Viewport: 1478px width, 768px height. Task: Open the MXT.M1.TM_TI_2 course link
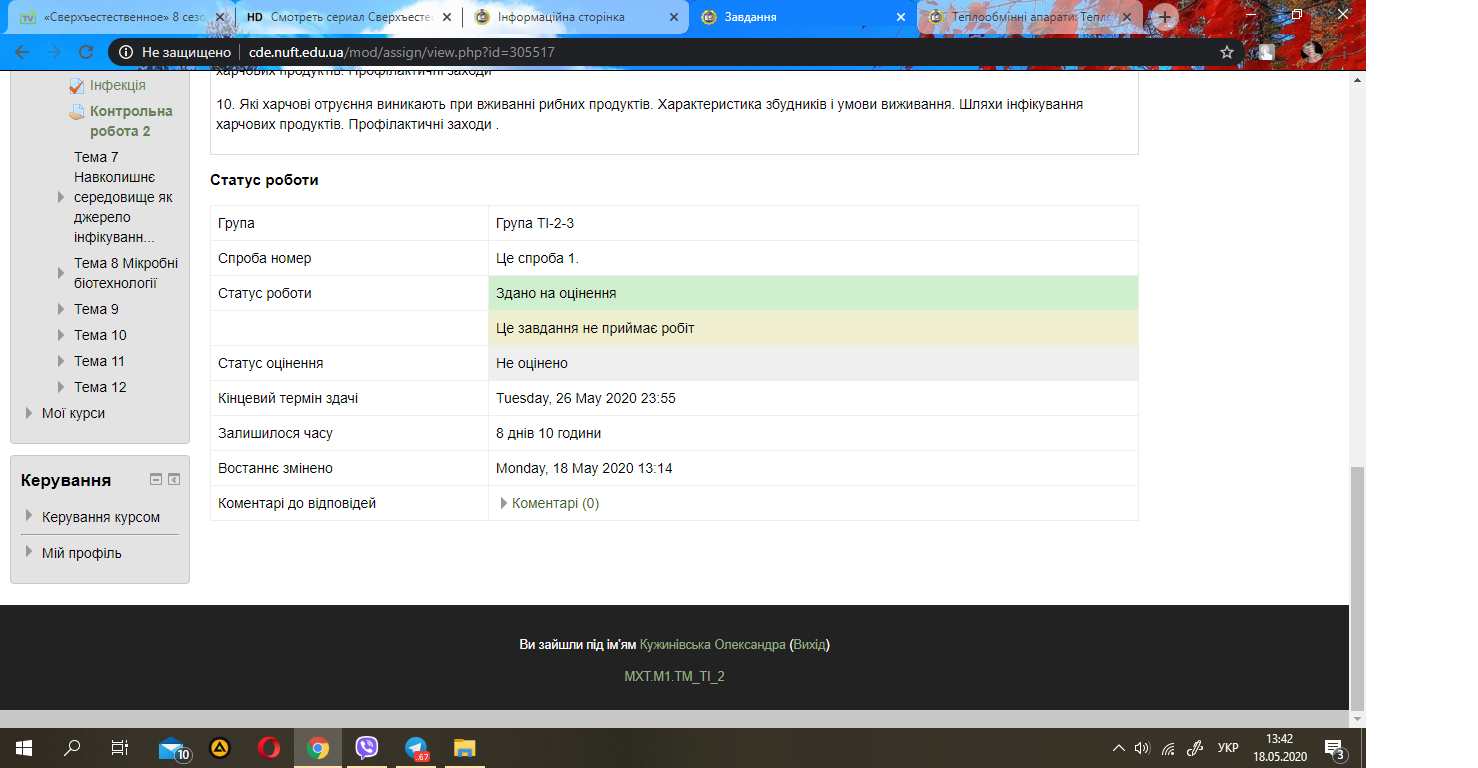point(674,676)
